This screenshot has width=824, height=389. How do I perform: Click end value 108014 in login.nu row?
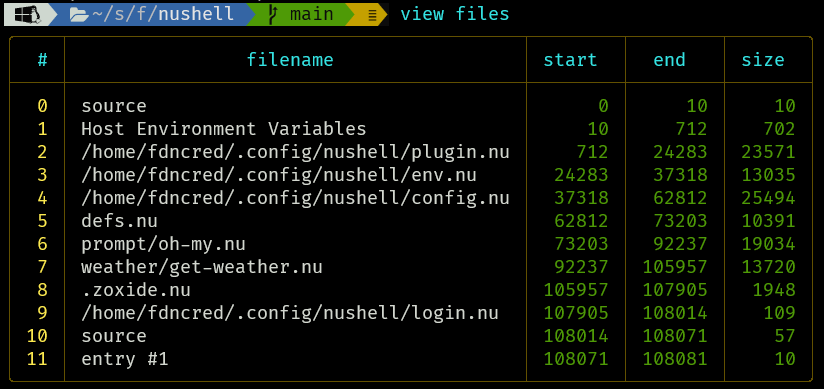coord(675,313)
